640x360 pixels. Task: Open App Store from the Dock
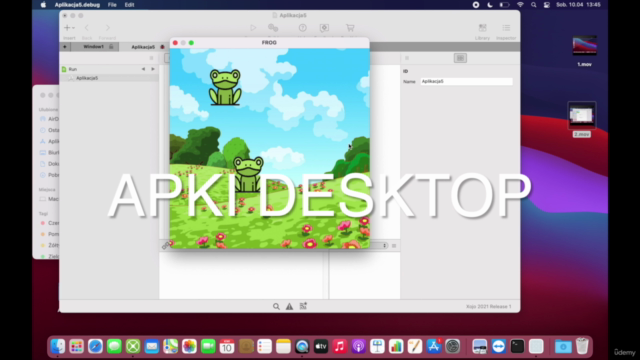[x=433, y=347]
